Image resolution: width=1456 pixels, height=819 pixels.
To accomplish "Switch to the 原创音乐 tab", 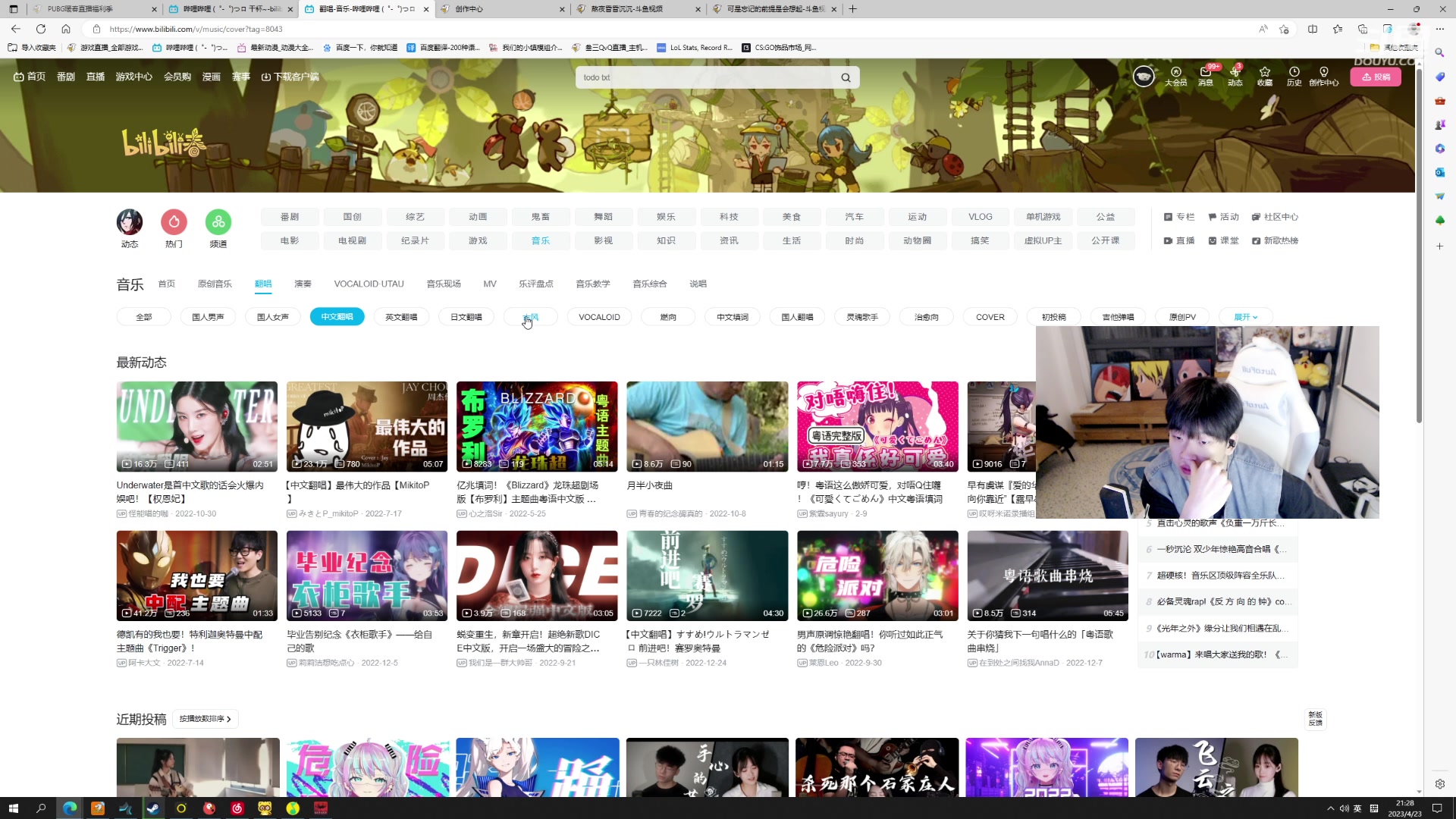I will click(215, 284).
